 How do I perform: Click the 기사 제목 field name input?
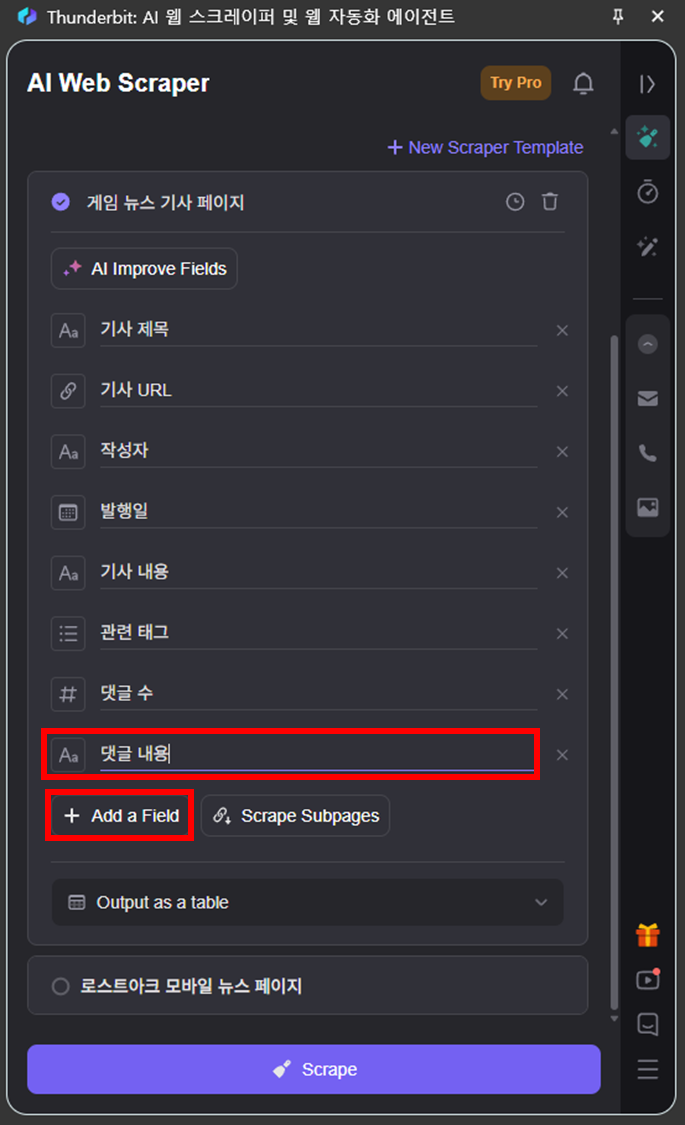(x=318, y=330)
